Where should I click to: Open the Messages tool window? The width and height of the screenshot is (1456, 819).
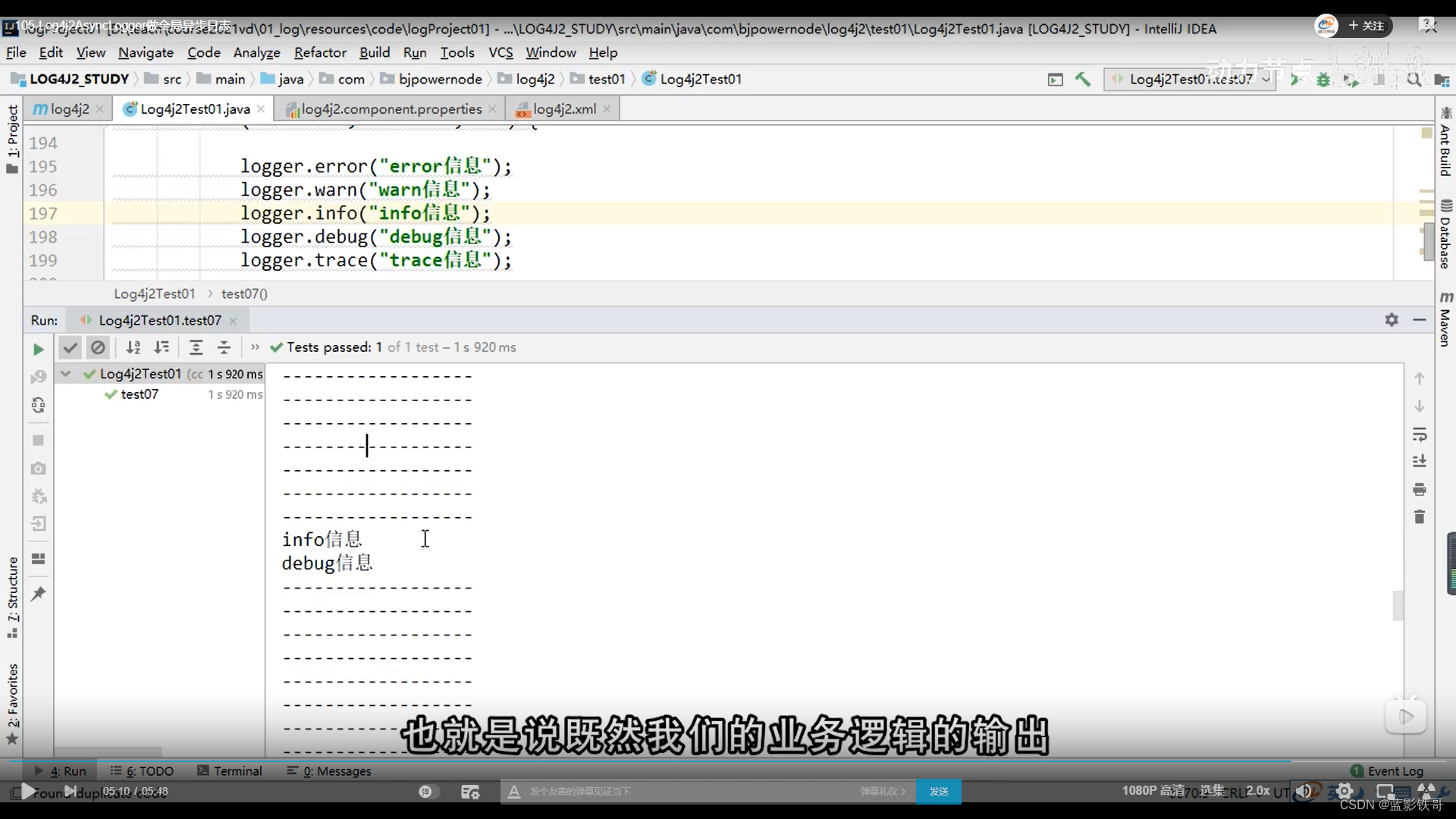click(329, 770)
